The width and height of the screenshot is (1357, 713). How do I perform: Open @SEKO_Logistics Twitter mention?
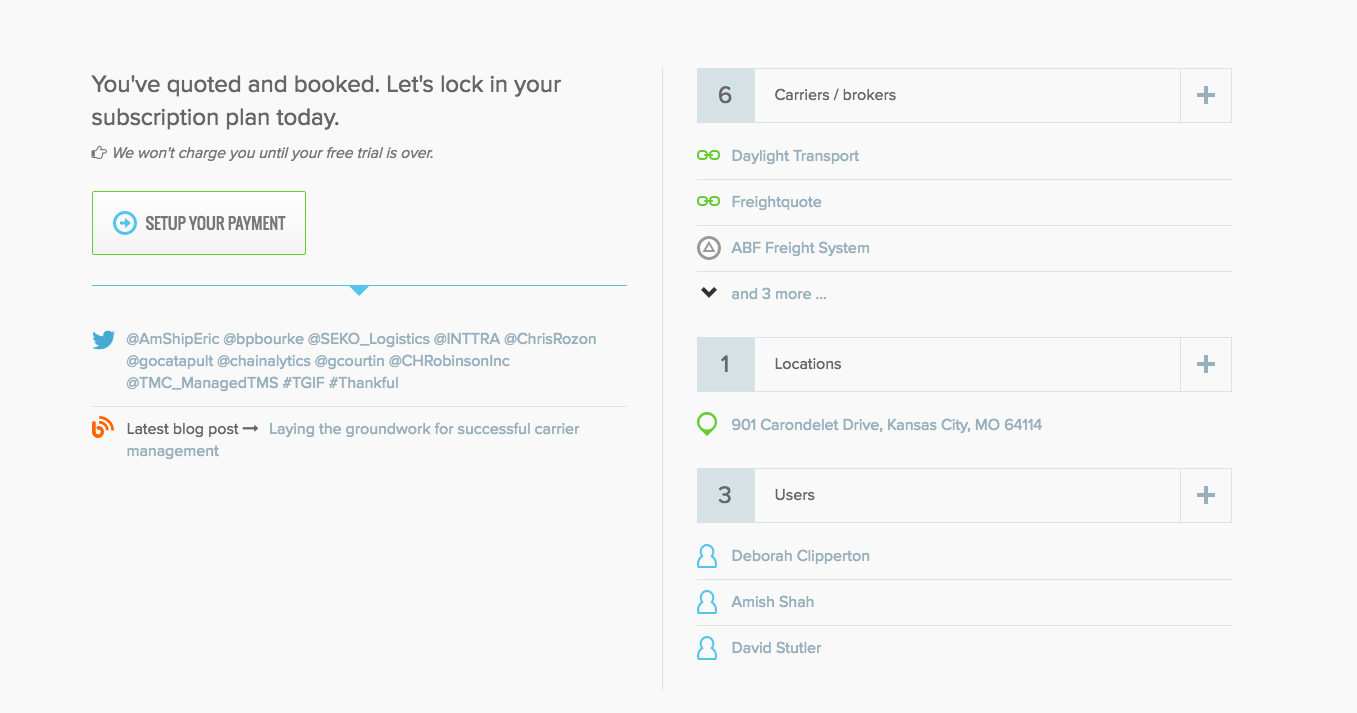368,339
